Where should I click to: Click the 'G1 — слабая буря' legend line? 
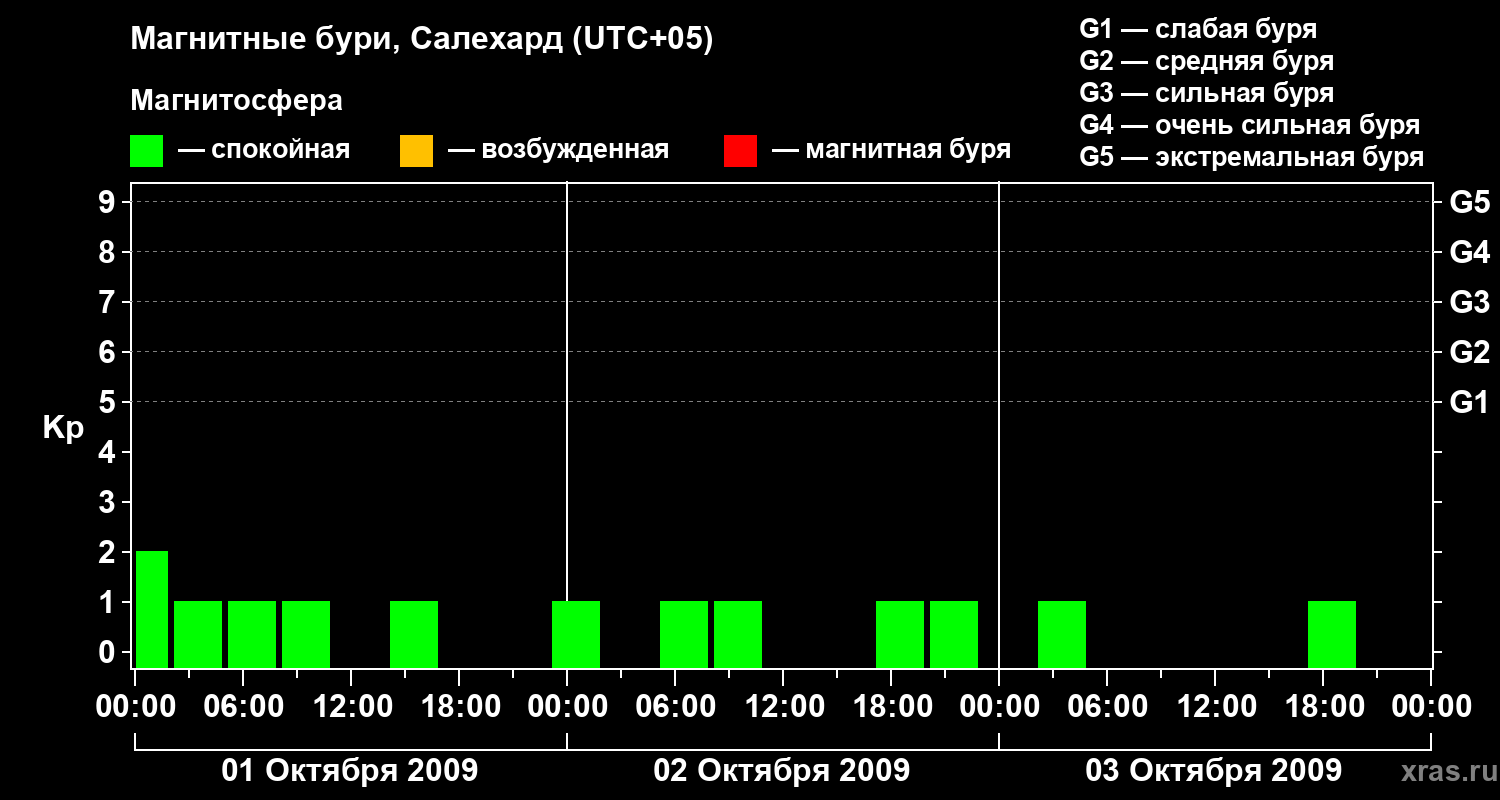point(1198,29)
